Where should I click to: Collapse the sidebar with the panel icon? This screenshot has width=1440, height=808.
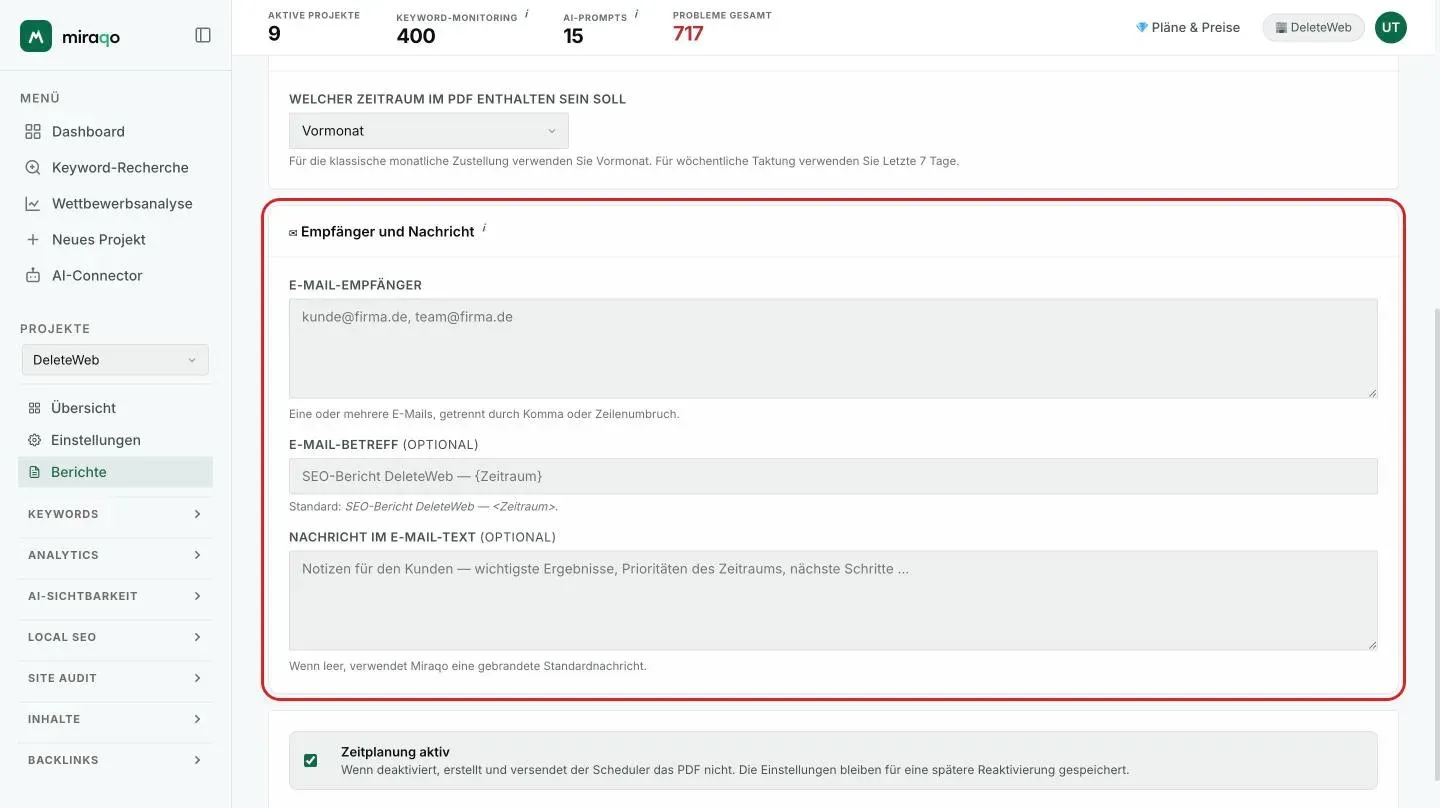coord(203,35)
